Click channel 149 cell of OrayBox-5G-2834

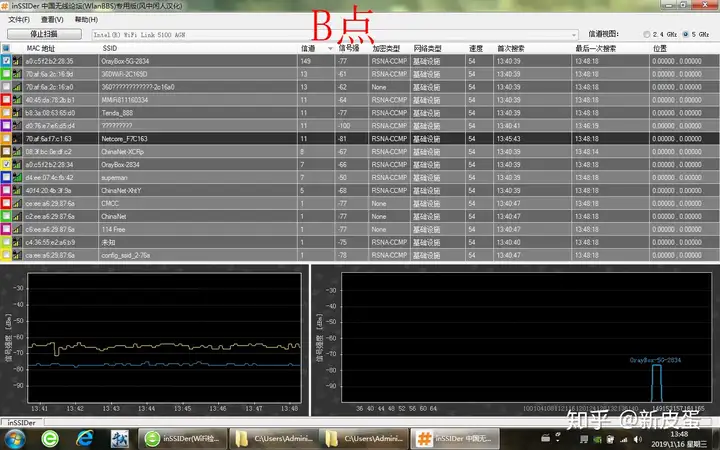pyautogui.click(x=316, y=61)
